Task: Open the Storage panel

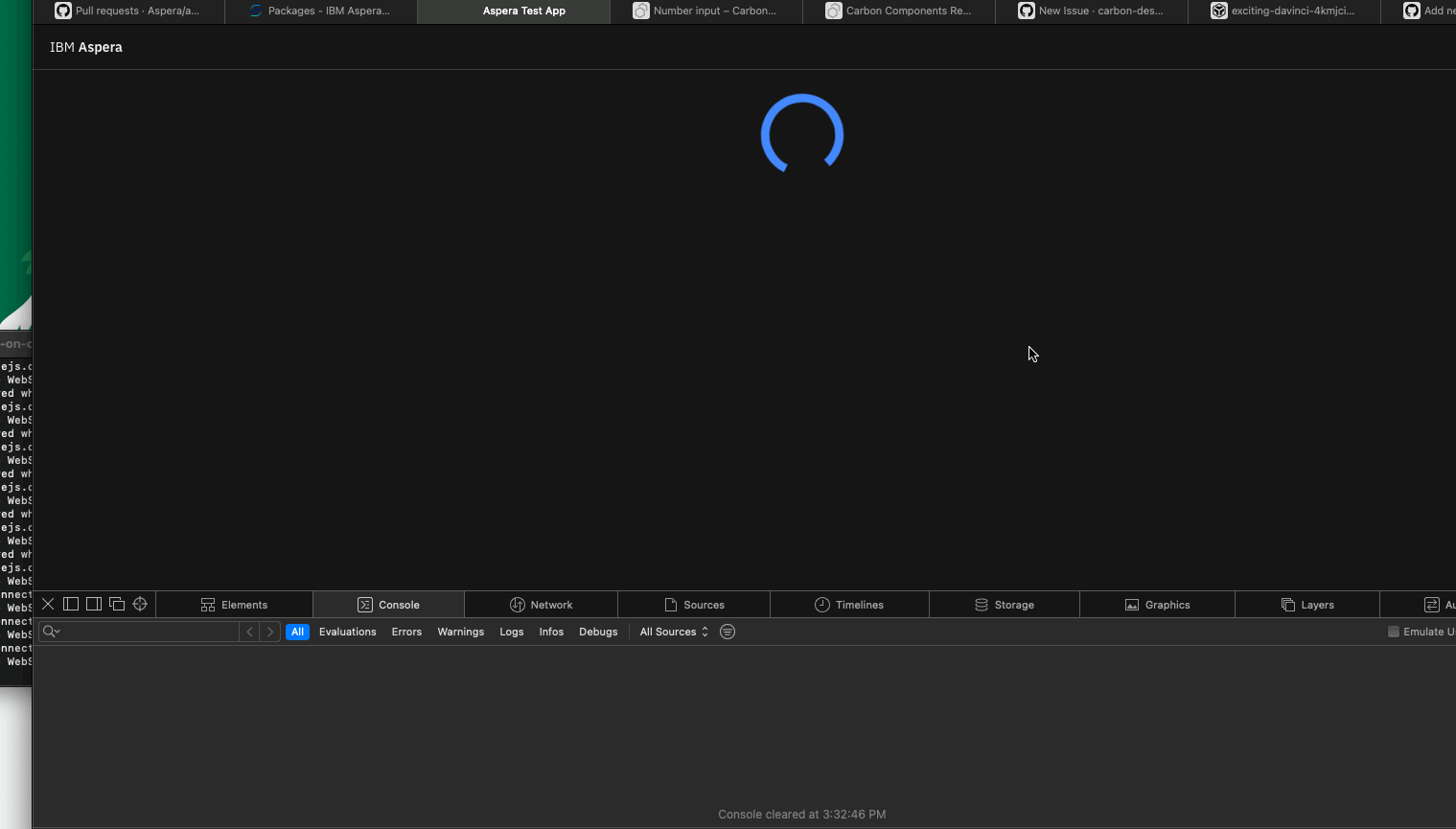Action: [x=1005, y=604]
